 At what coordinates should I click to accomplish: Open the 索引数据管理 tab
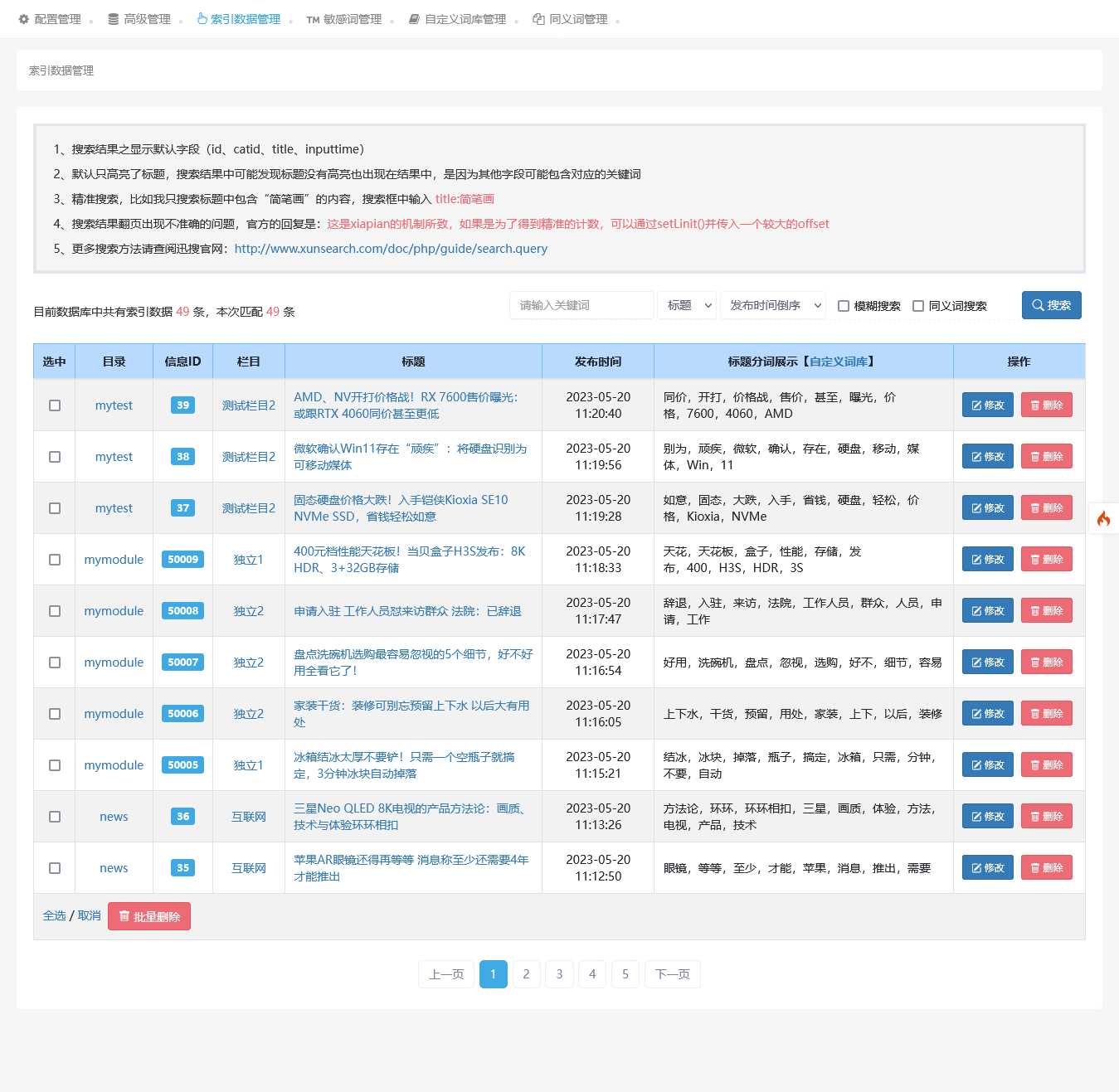pos(239,19)
